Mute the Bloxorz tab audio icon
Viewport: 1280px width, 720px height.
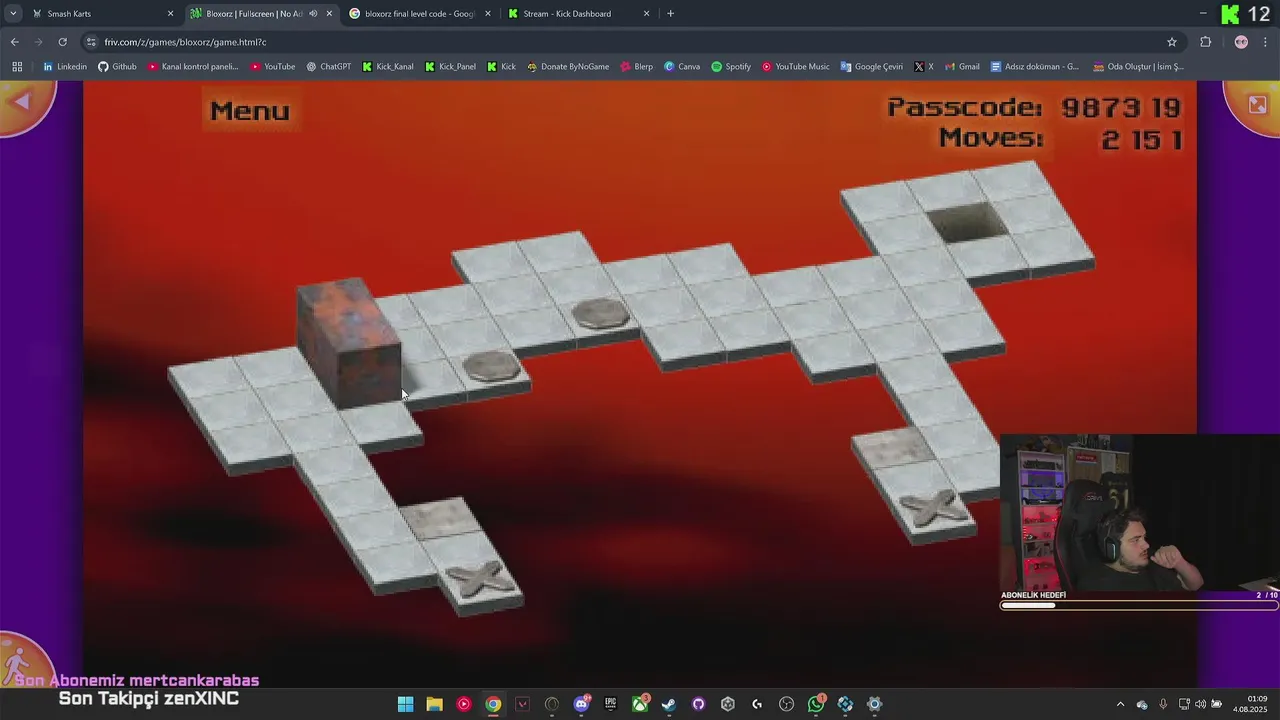[313, 14]
